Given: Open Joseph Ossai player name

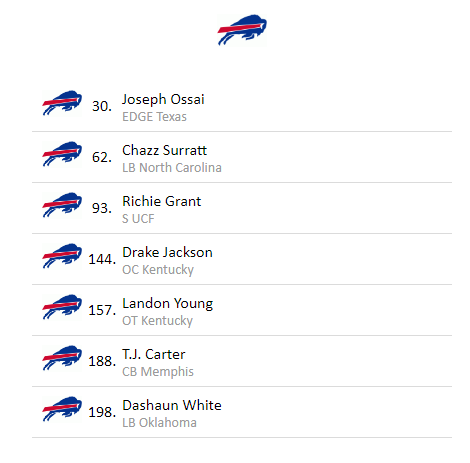Looking at the screenshot, I should tap(163, 99).
